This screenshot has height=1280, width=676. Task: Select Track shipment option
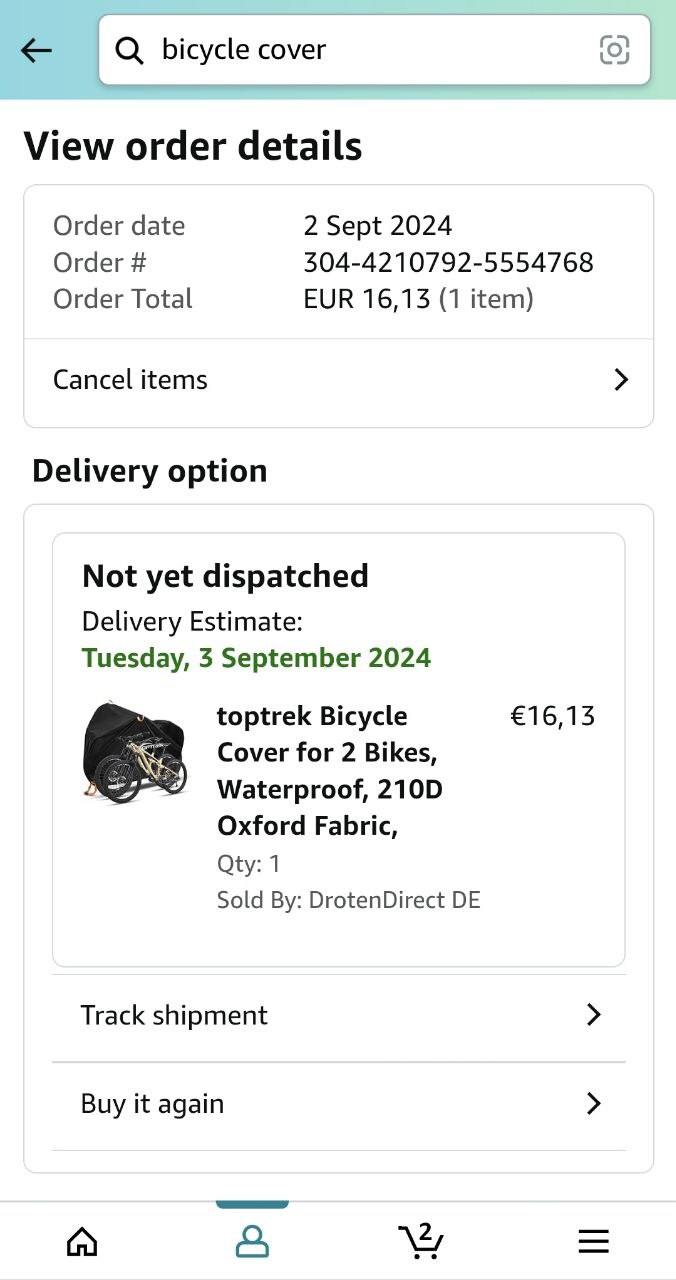click(x=174, y=1015)
